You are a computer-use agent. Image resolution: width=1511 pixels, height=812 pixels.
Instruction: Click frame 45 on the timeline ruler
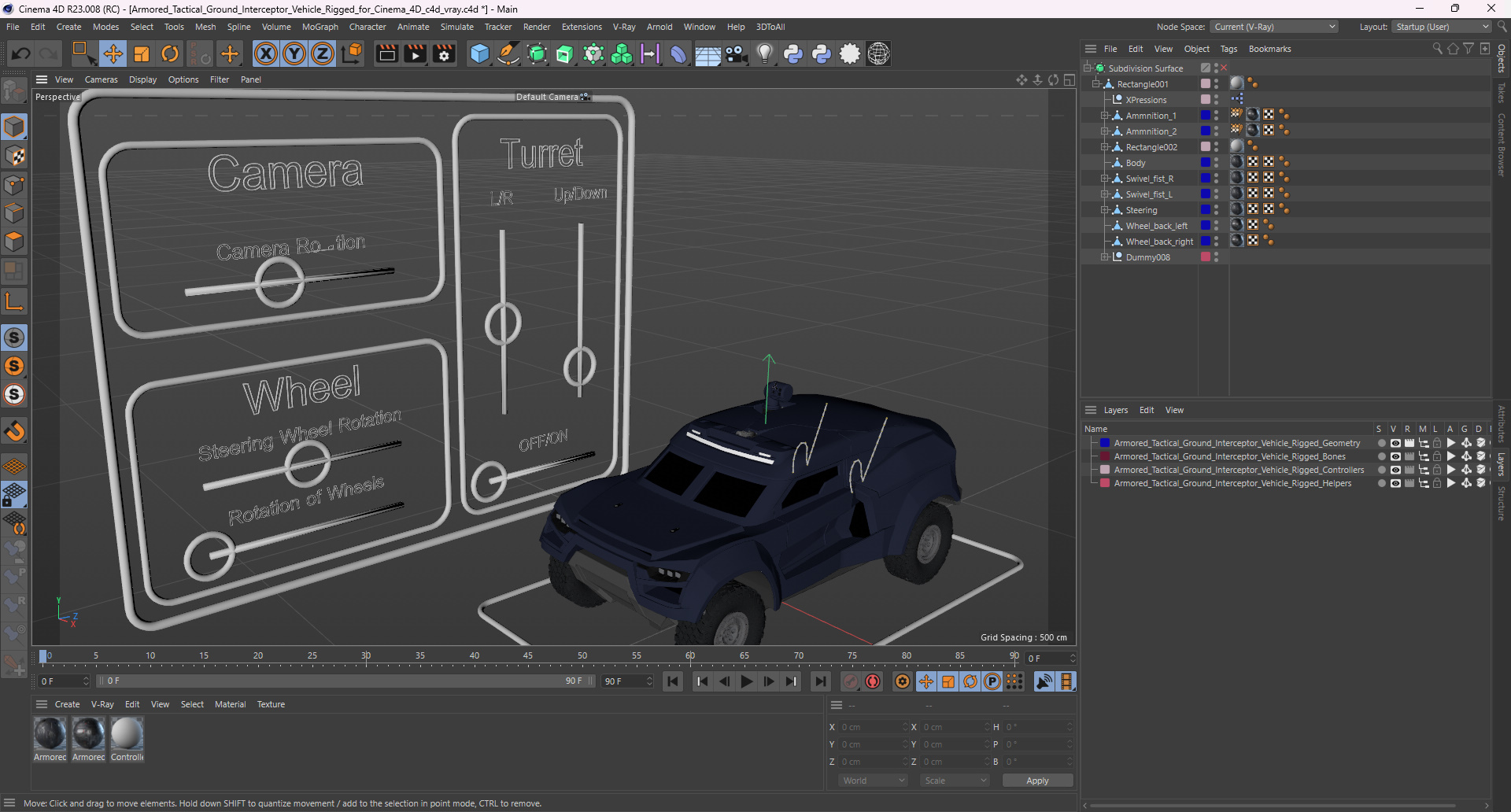[527, 656]
